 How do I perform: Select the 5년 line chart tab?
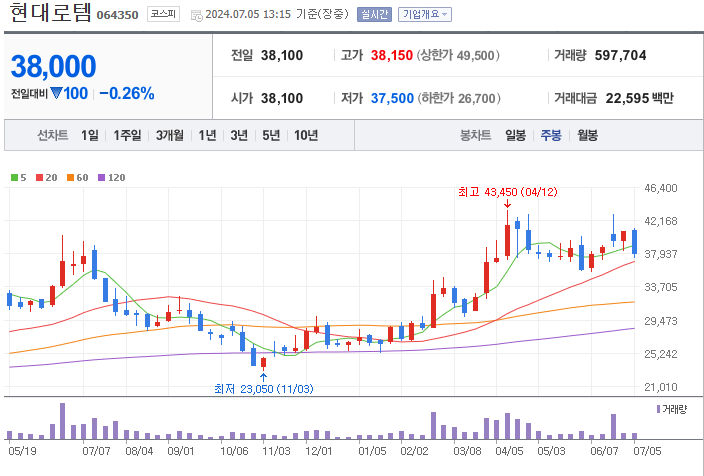[271, 135]
